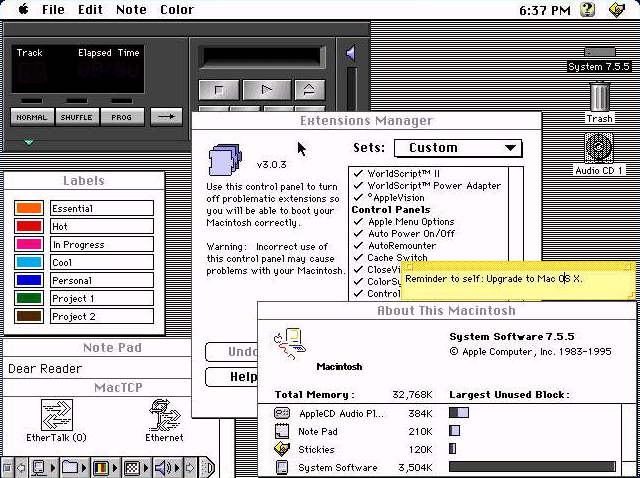The height and width of the screenshot is (478, 640).
Task: Click Control Strip left scroll arrow
Action: [21, 468]
